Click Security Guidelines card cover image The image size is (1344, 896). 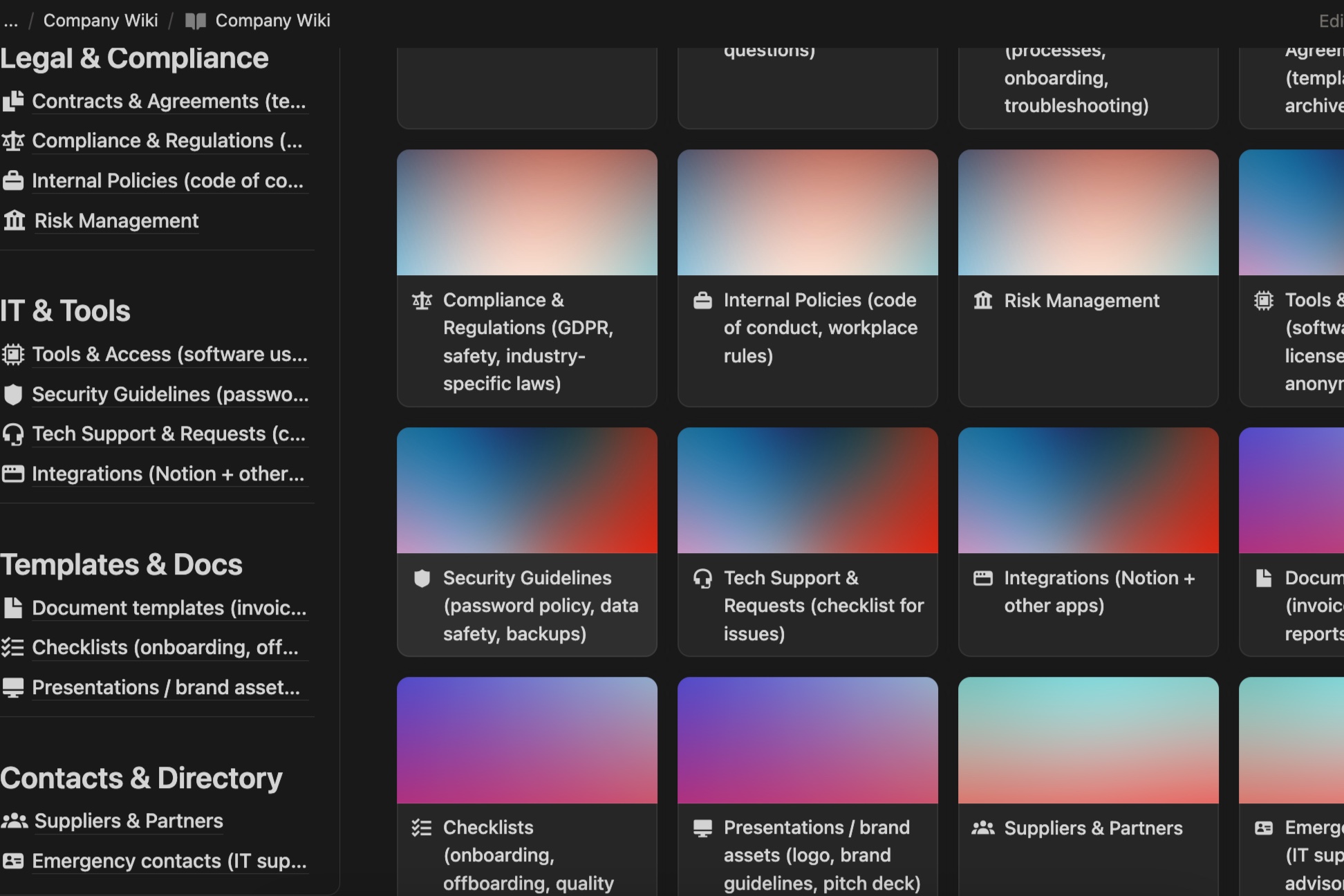[x=527, y=490]
